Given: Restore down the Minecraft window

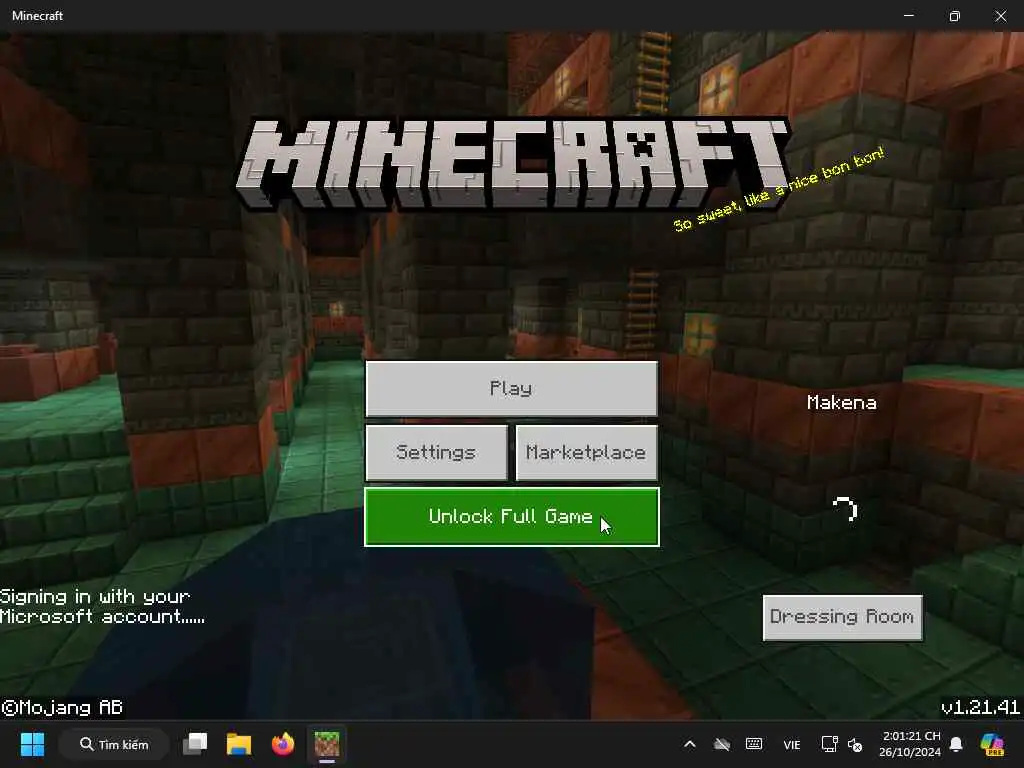Looking at the screenshot, I should tap(955, 16).
